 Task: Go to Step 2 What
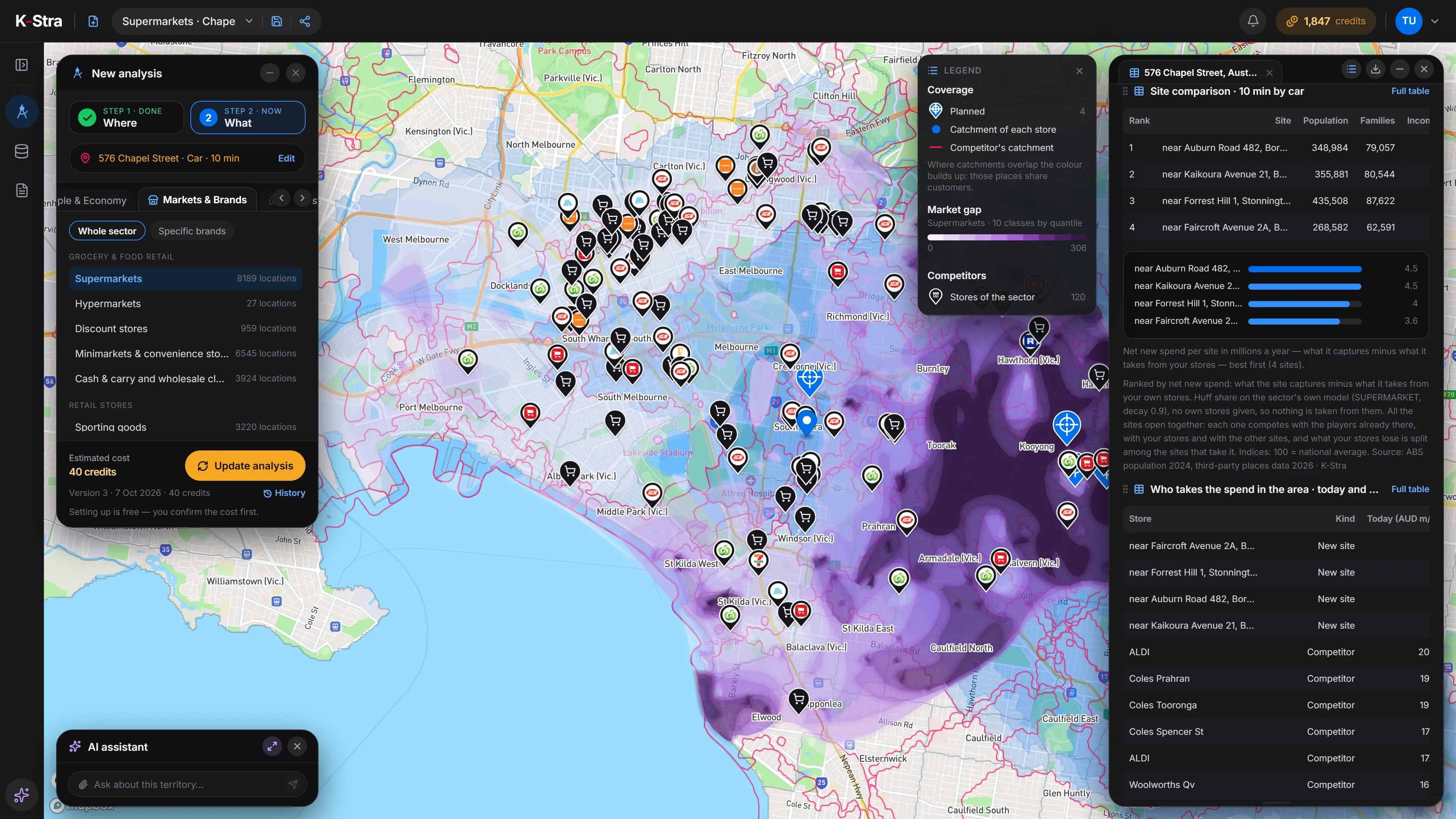pos(248,118)
